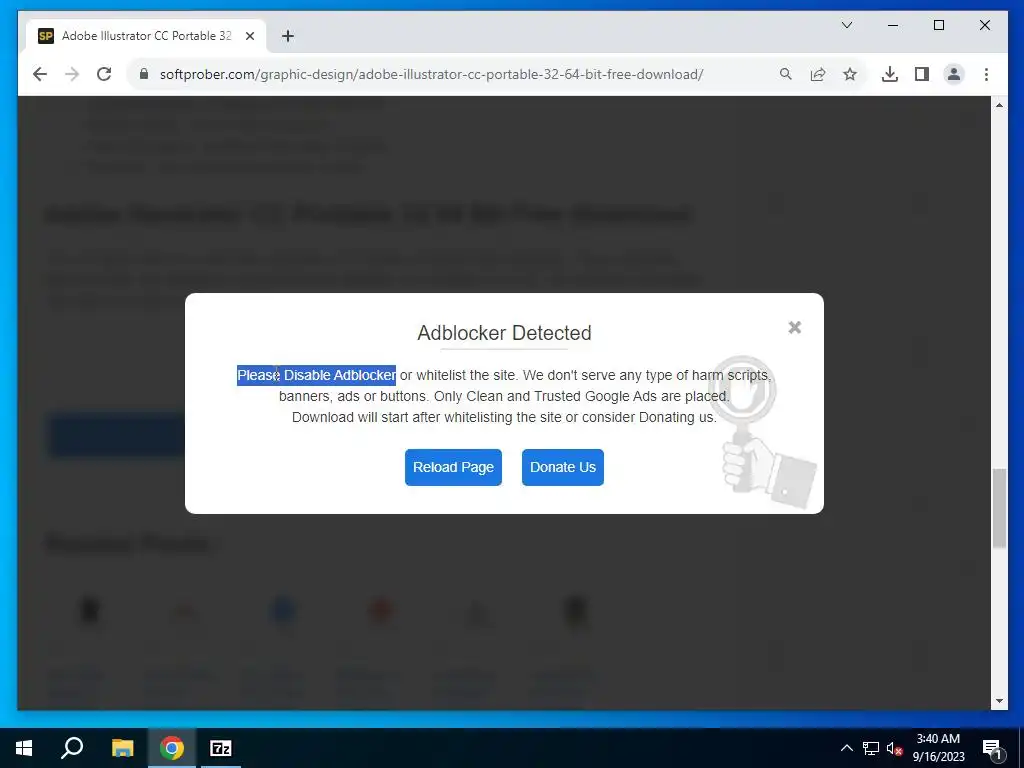1024x768 pixels.
Task: Go back to previous page
Action: (40, 74)
